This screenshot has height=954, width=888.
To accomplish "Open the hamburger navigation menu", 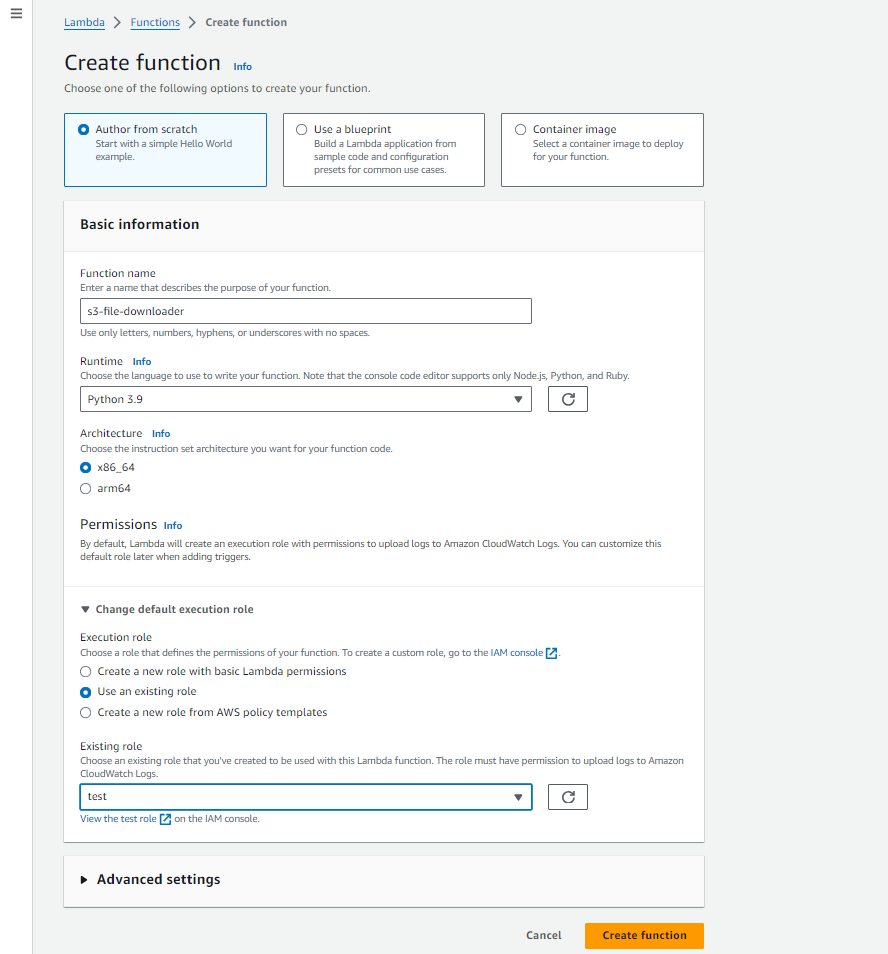I will coord(16,13).
